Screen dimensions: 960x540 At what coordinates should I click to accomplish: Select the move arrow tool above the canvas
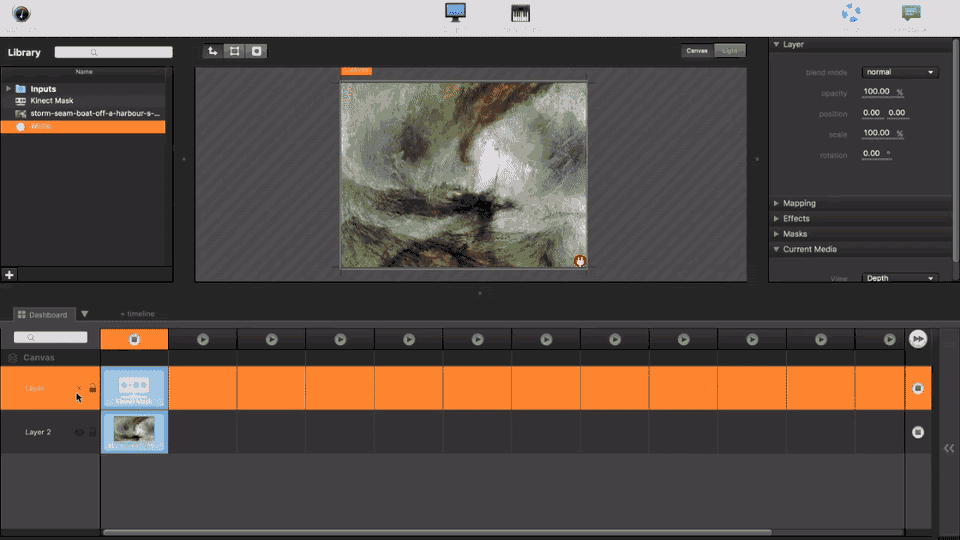coord(212,51)
